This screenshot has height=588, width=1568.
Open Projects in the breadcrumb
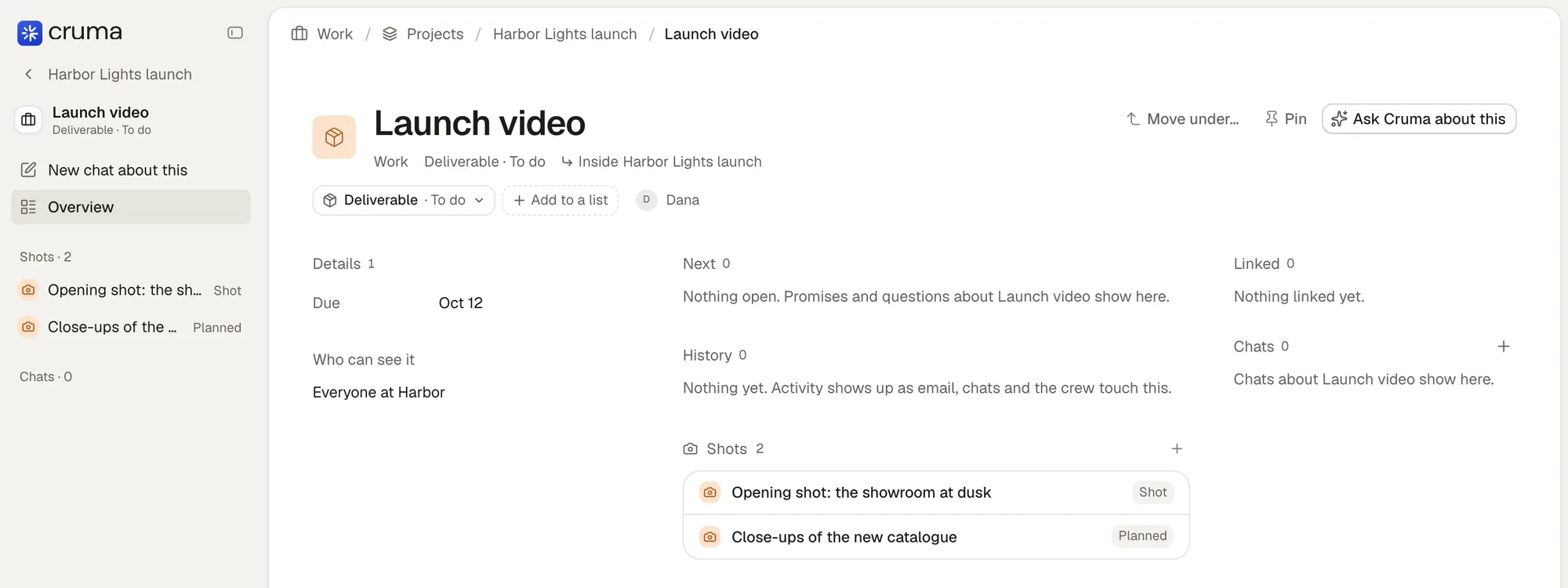click(435, 34)
